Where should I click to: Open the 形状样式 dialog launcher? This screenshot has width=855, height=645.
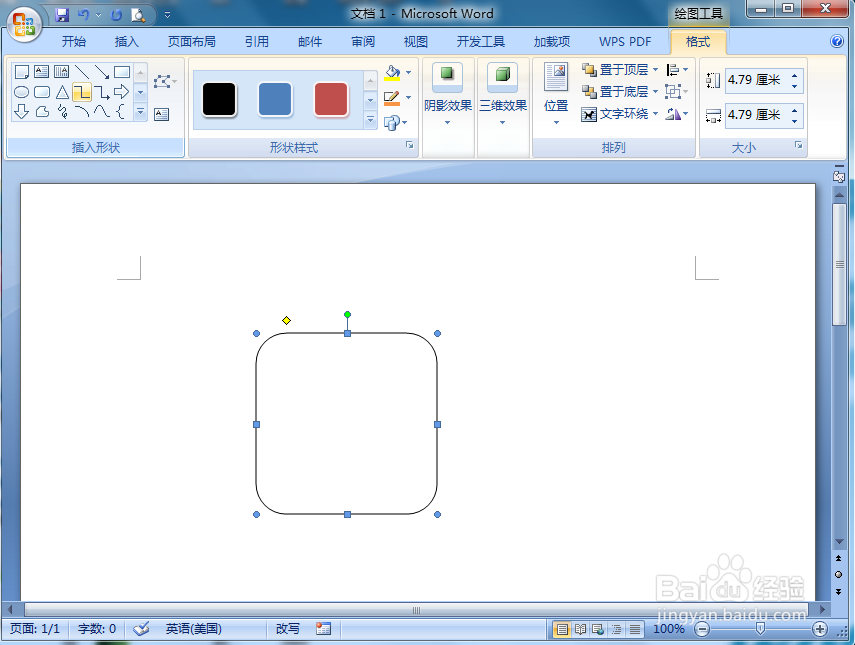pos(410,145)
